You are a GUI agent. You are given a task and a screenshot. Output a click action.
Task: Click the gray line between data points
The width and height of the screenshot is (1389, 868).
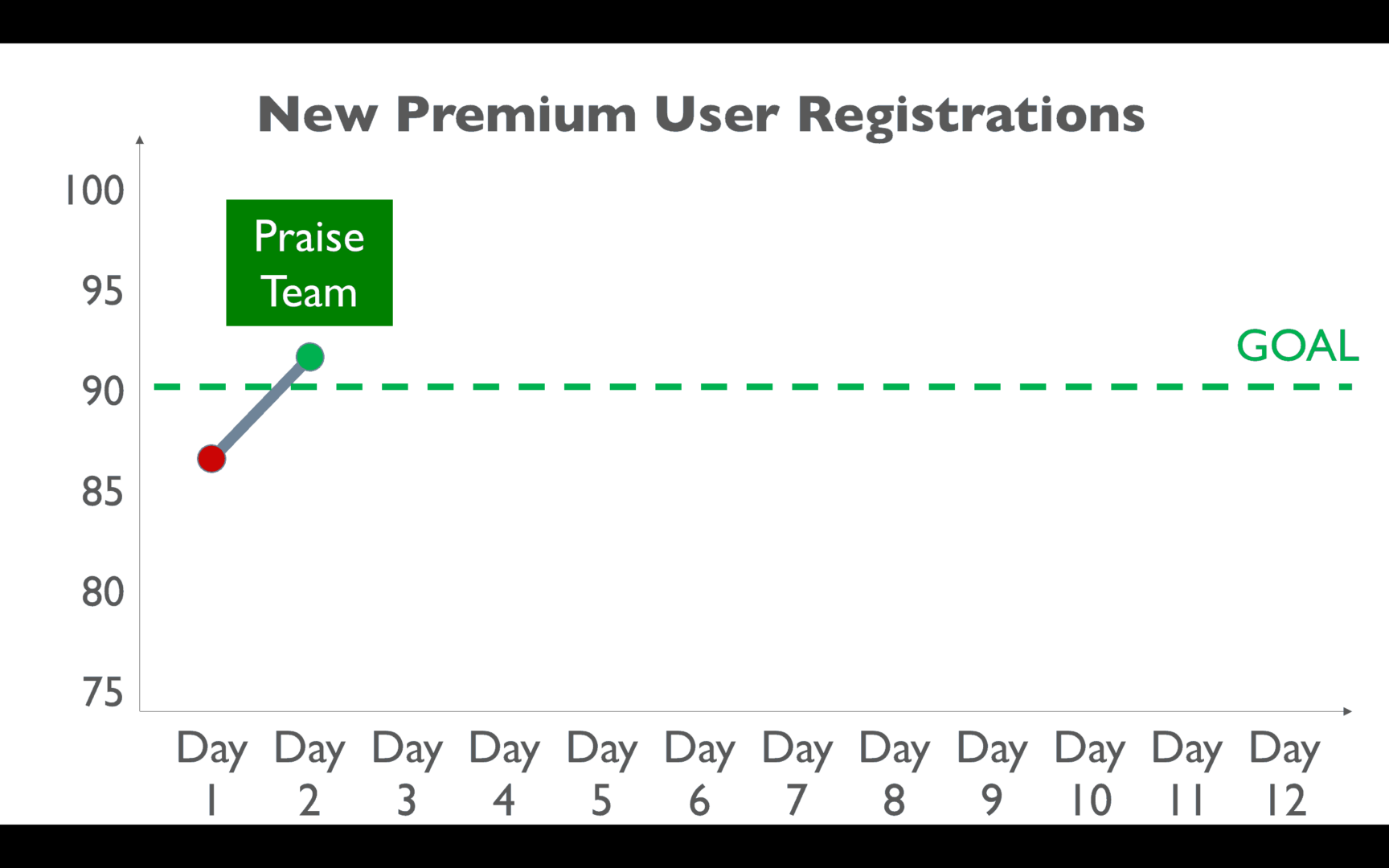point(261,407)
